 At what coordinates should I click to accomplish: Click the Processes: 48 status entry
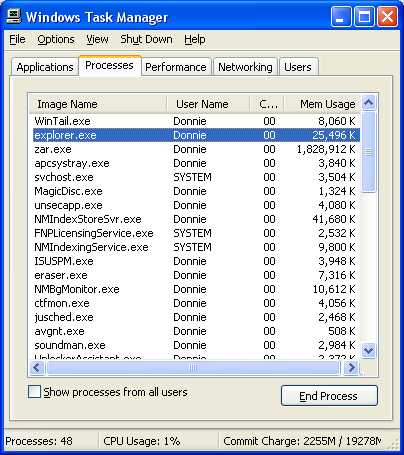coord(39,441)
